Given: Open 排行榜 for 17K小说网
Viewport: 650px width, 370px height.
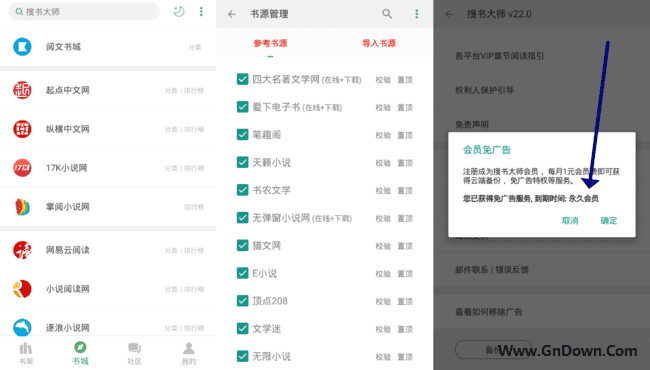Looking at the screenshot, I should click(194, 168).
